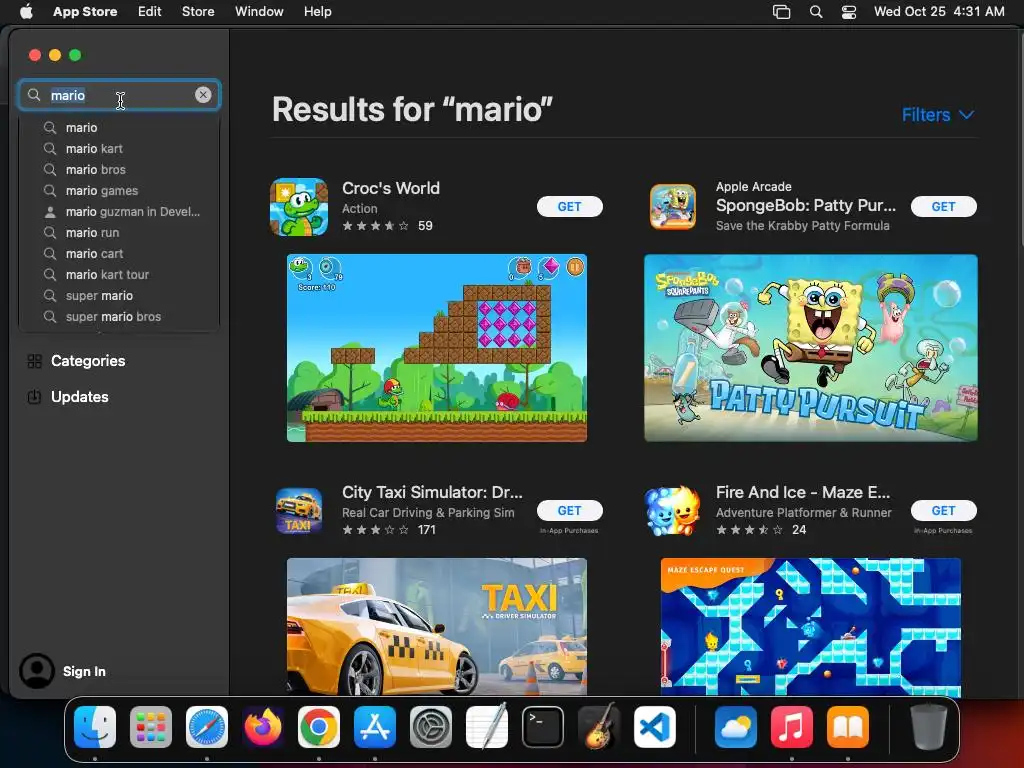Open the Croc's World title link

pos(391,188)
